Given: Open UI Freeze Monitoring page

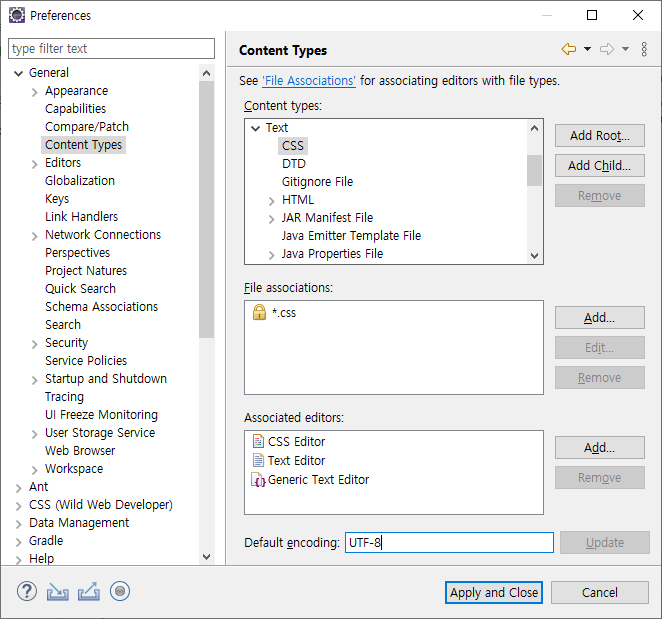Looking at the screenshot, I should pos(101,415).
